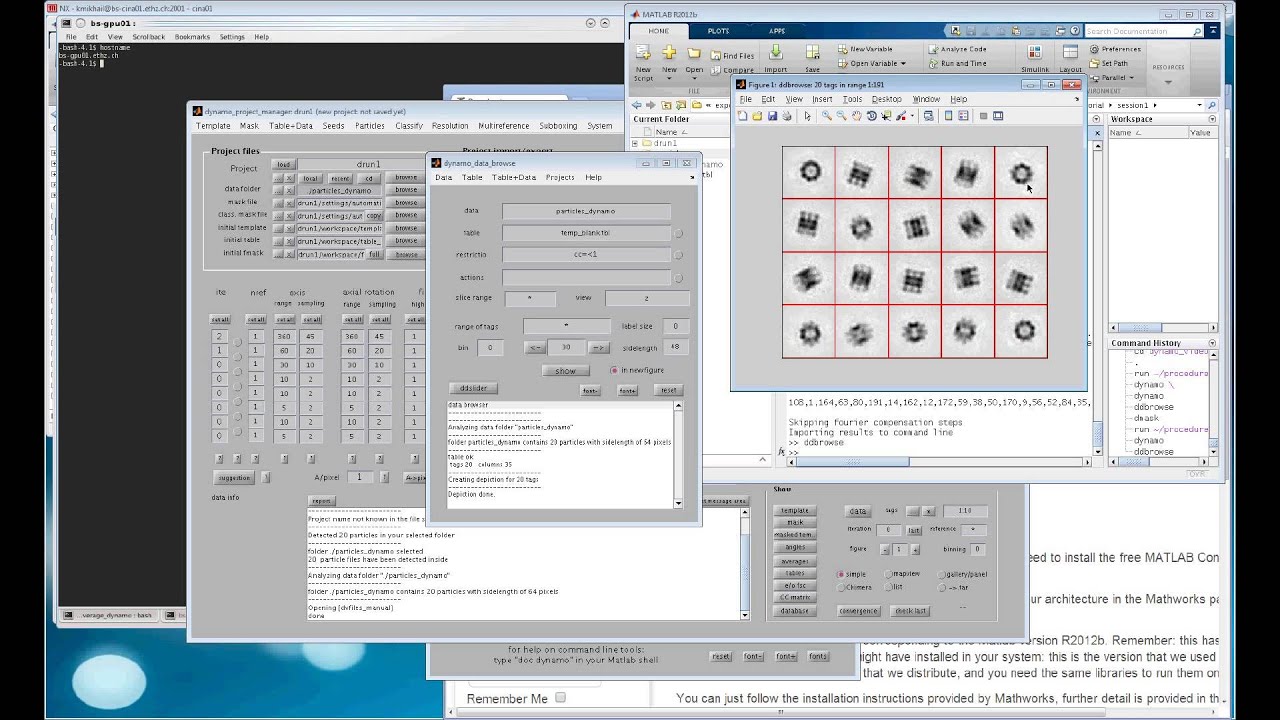Click 'suggestion' button in project manager
Viewport: 1280px width, 720px height.
click(x=235, y=478)
